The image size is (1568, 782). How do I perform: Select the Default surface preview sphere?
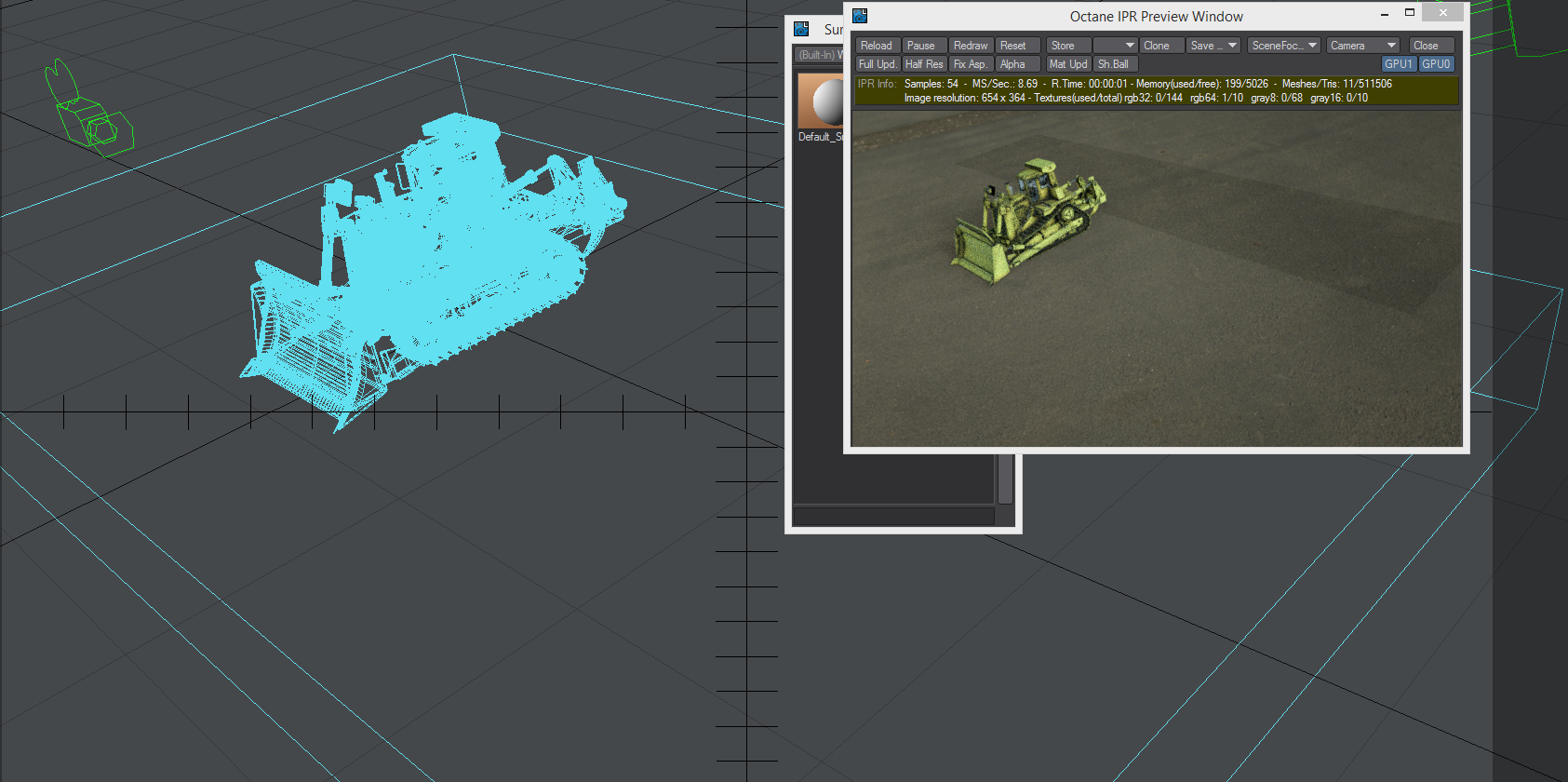821,101
